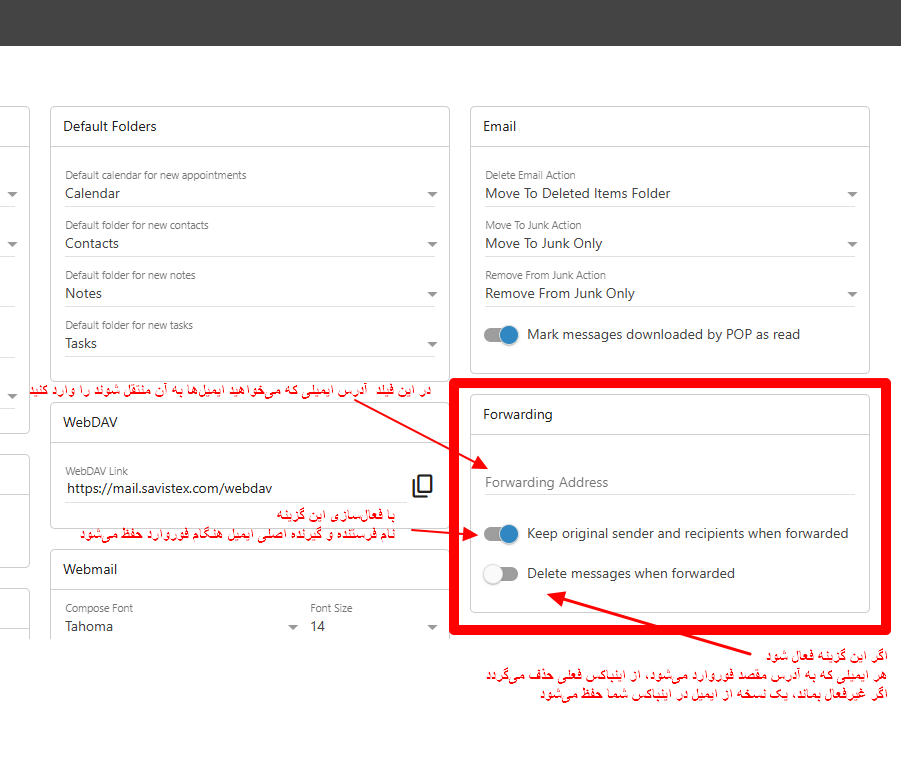Open the Remove From Junk Action dropdown

coord(852,293)
